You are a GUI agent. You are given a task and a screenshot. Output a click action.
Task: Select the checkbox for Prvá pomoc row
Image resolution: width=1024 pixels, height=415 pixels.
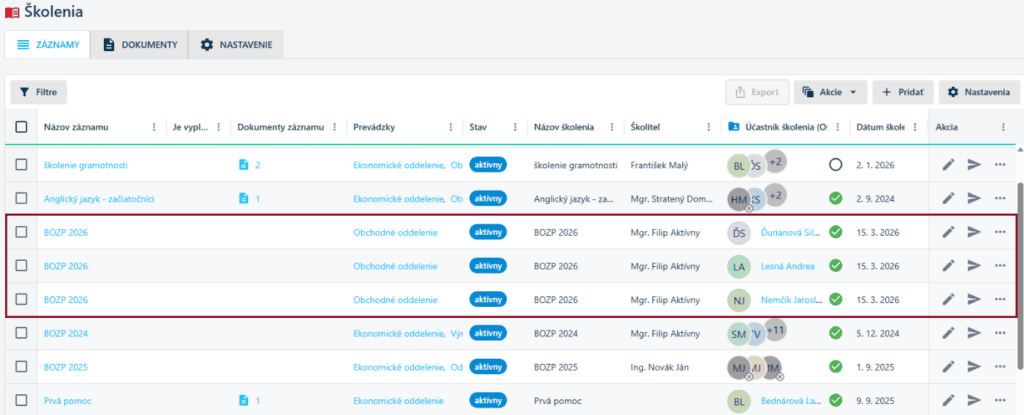click(x=22, y=400)
